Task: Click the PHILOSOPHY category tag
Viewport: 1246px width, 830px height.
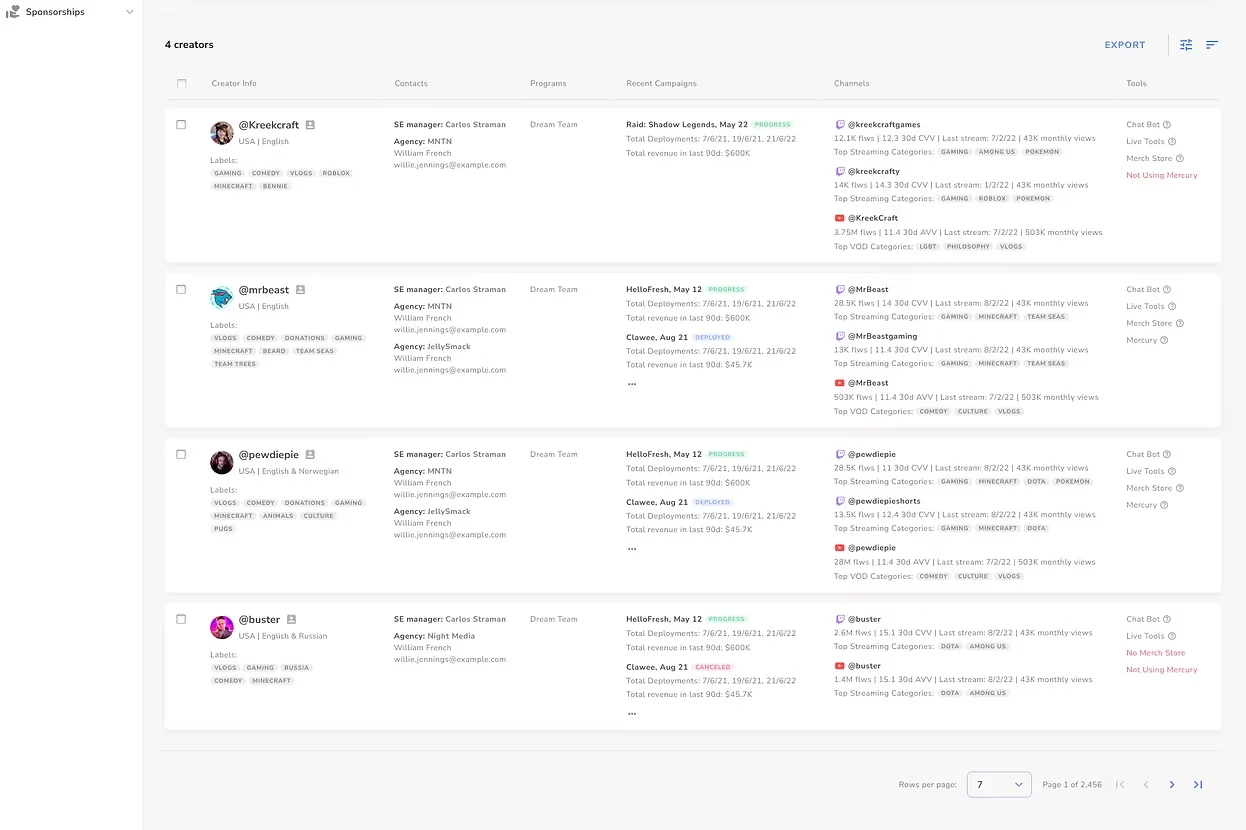Action: point(968,246)
